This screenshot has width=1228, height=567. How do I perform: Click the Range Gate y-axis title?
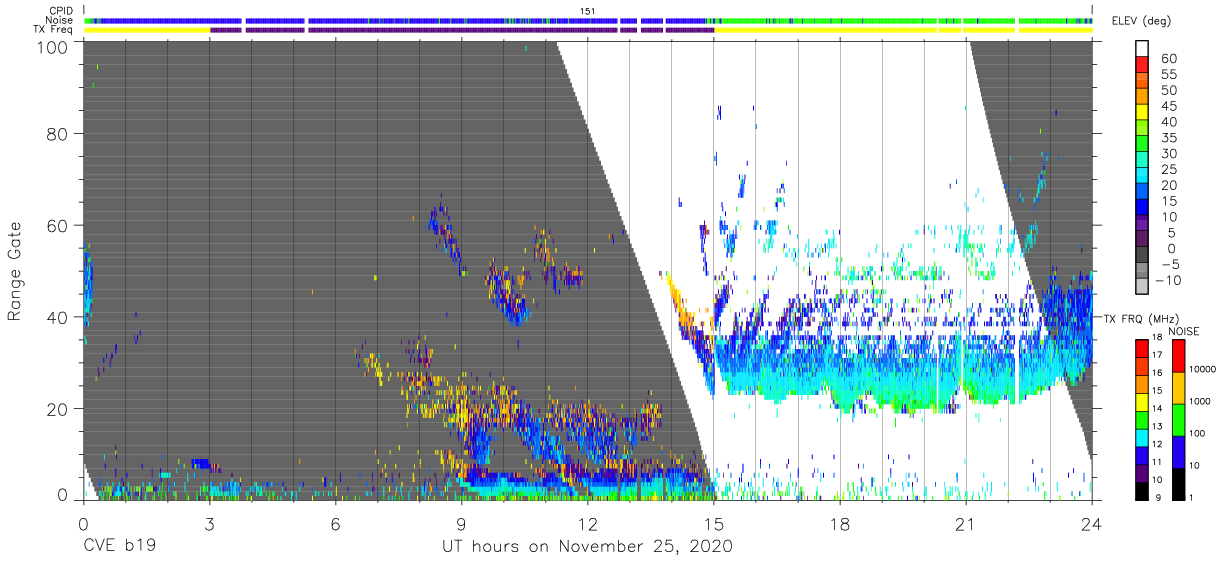(15, 270)
